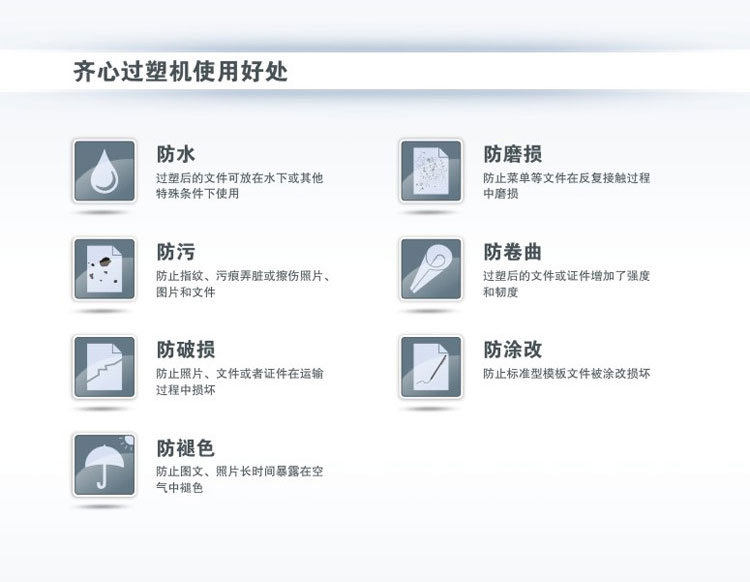
Task: Select the 防水 heading
Action: point(175,154)
